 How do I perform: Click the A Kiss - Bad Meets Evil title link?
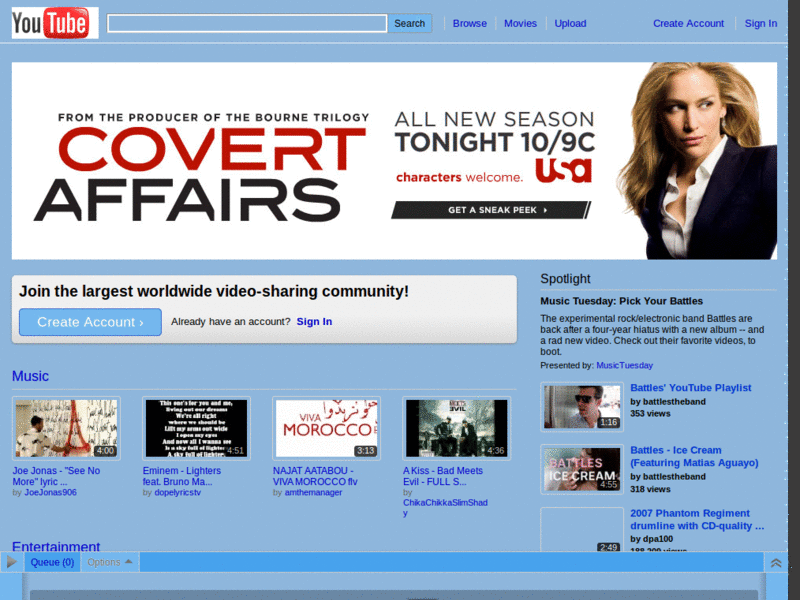point(443,476)
